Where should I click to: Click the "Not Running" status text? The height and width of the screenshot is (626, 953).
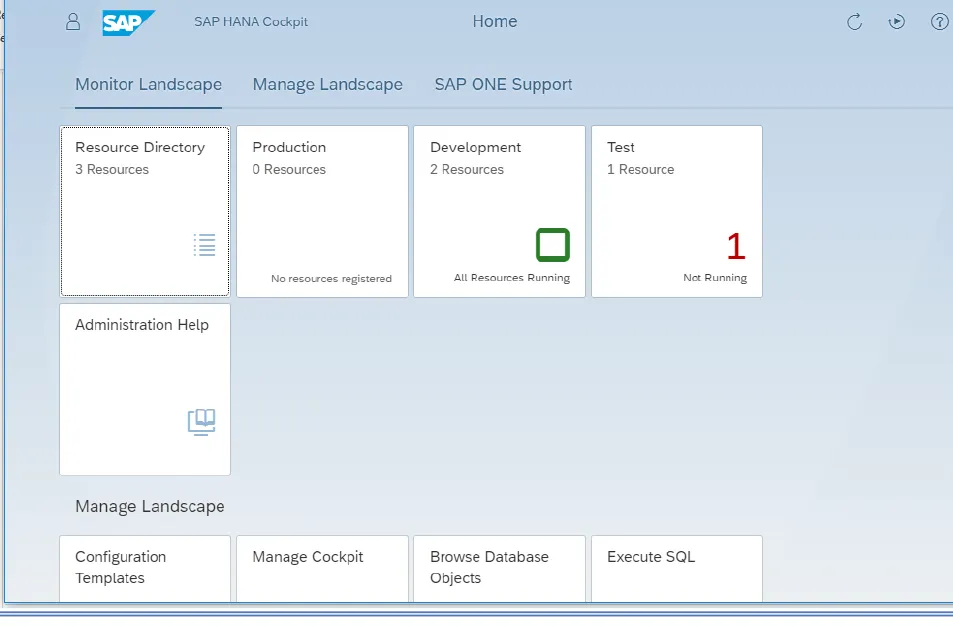(x=715, y=278)
